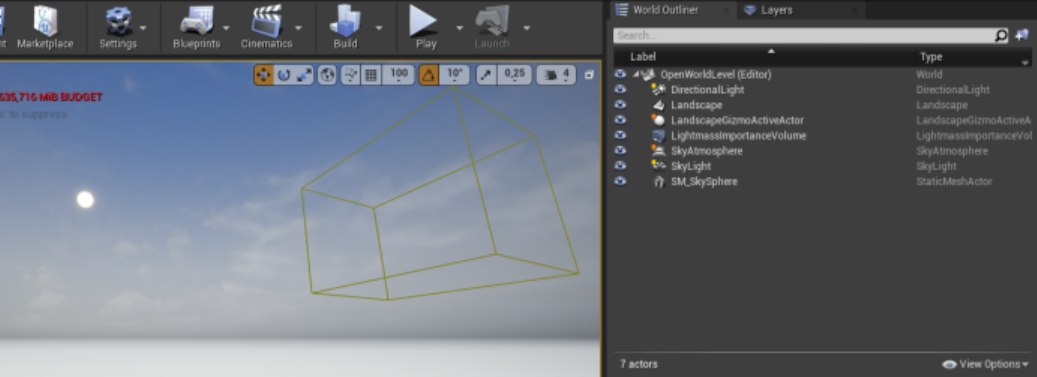Maximize or restore the viewport

point(589,75)
